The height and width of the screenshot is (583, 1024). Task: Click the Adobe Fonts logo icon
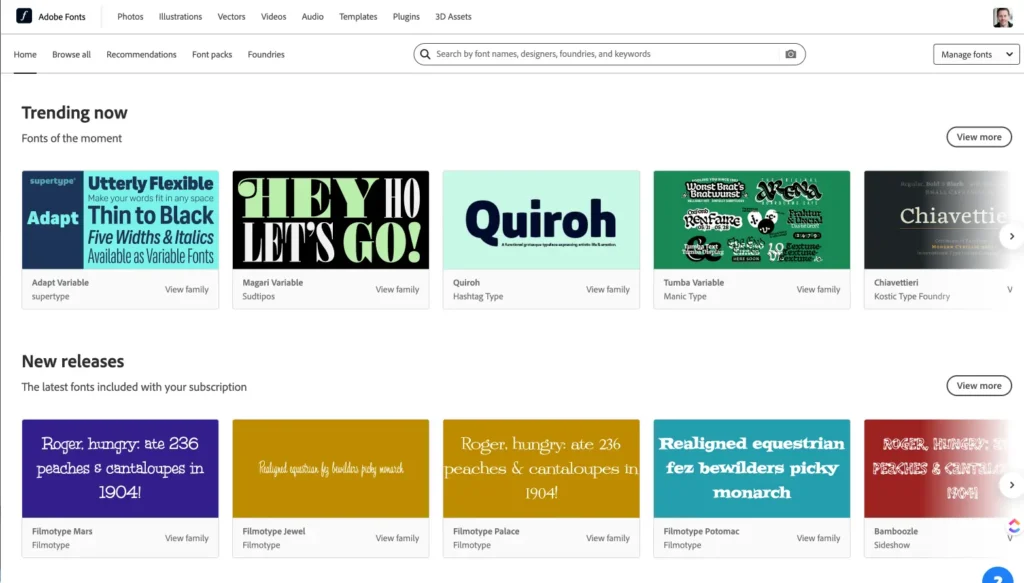[x=24, y=16]
